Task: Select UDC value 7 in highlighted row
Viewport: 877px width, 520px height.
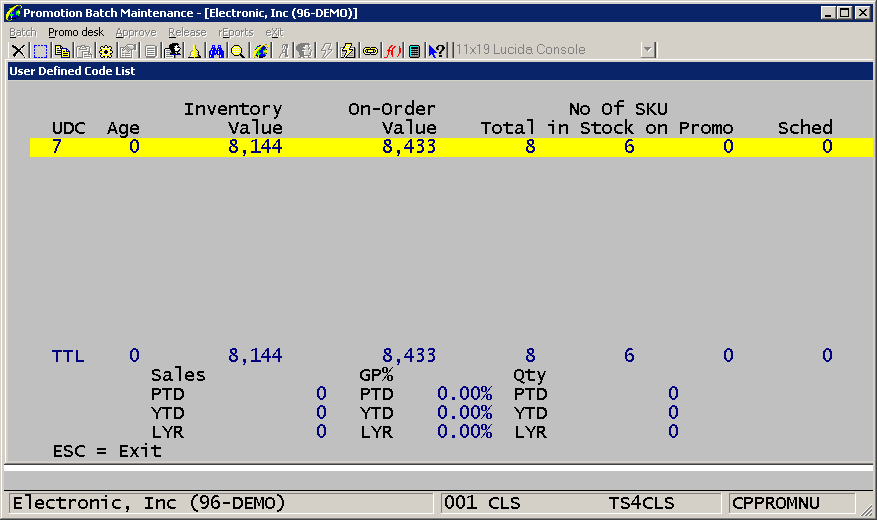Action: 56,146
